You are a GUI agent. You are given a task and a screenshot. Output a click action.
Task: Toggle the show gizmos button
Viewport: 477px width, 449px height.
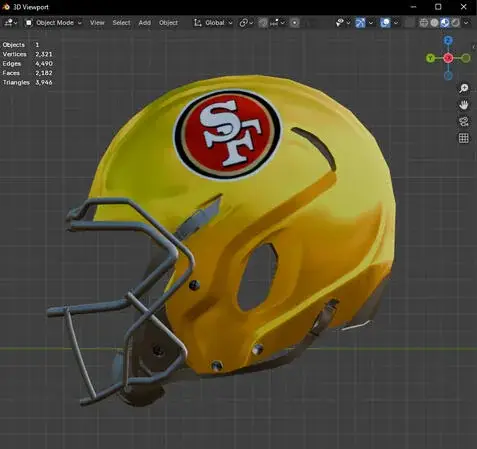pyautogui.click(x=360, y=23)
